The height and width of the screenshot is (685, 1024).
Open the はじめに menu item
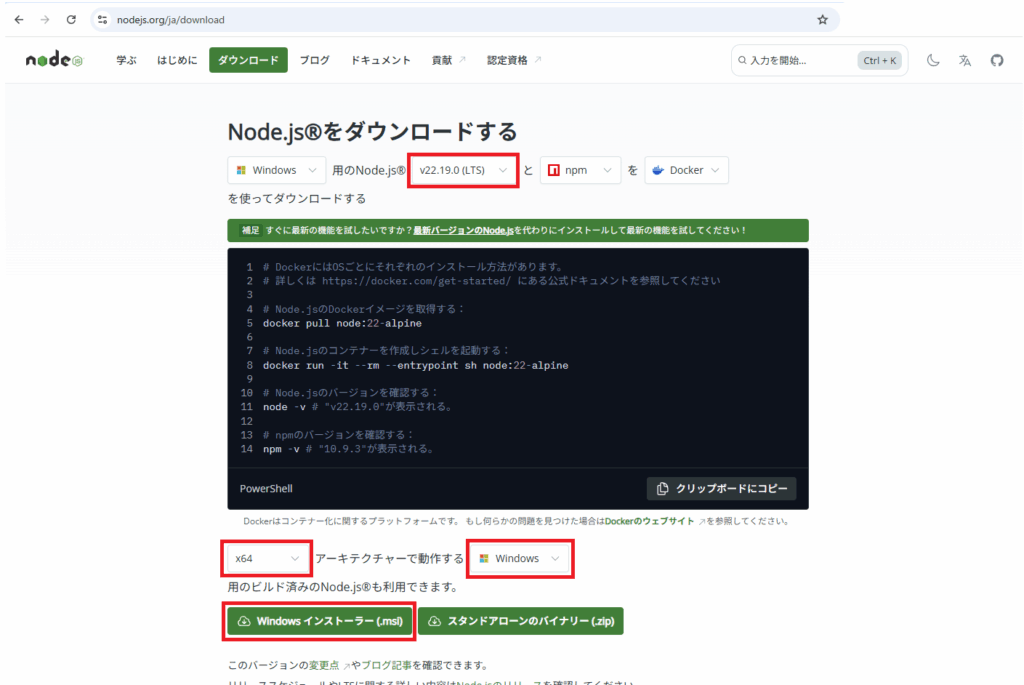click(x=177, y=60)
